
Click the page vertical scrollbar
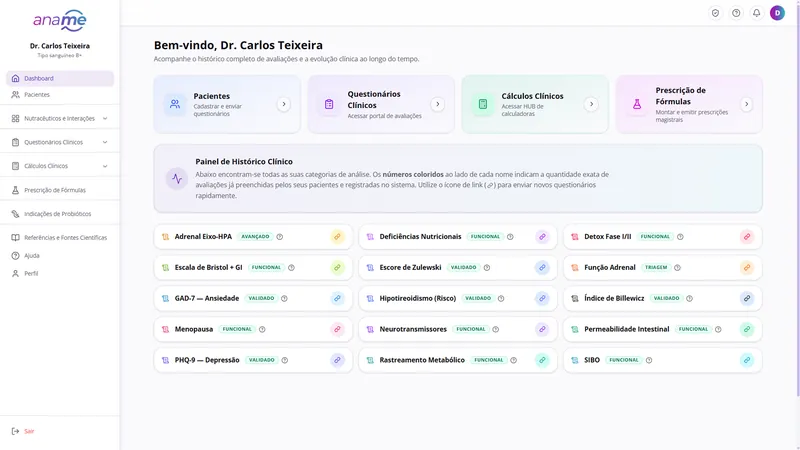coord(798,199)
